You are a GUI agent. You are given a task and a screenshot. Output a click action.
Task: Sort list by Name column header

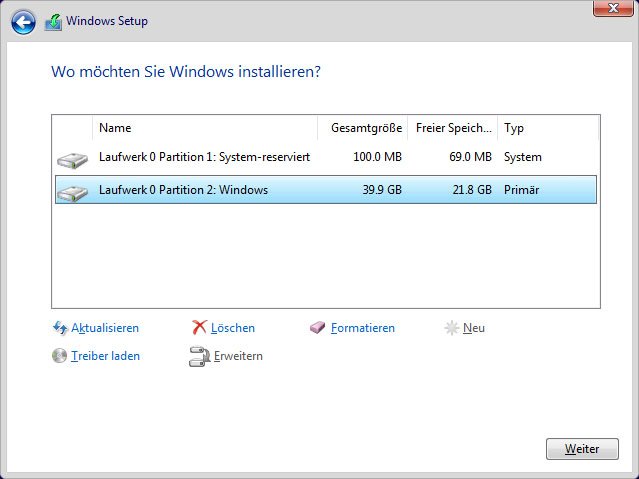(205, 128)
